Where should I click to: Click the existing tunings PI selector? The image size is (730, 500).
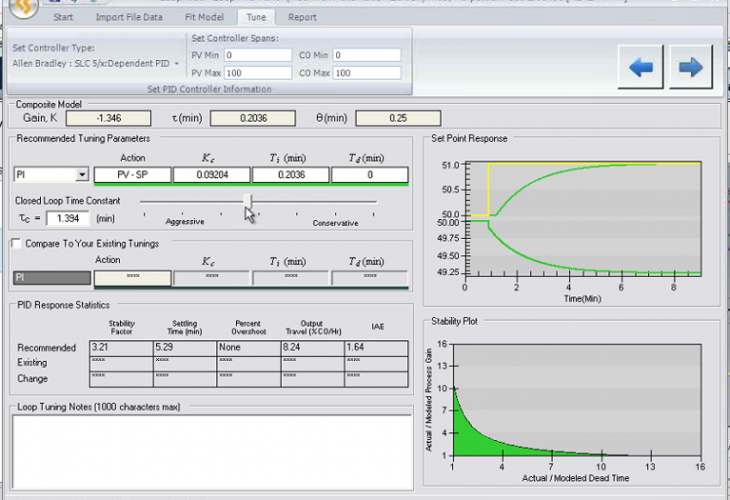52,278
